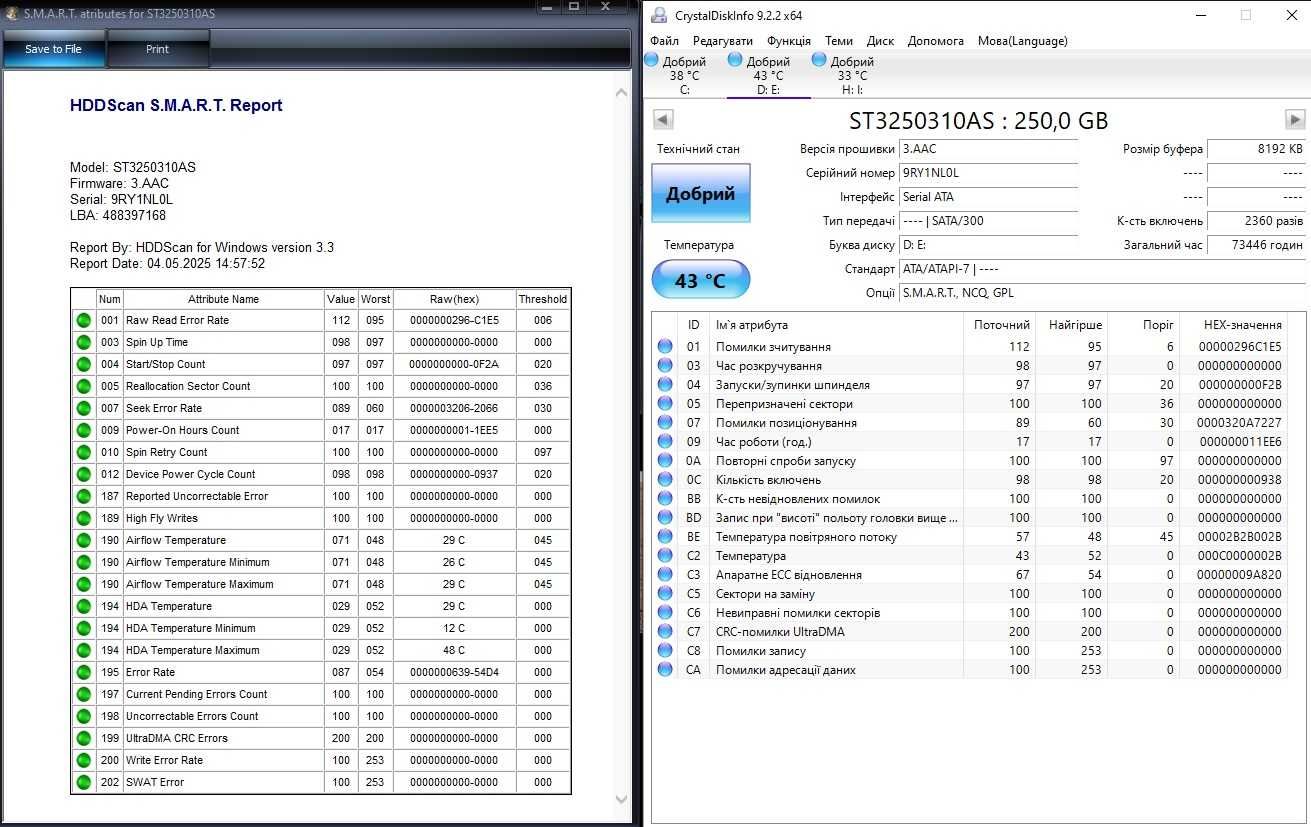Click the HEX-значення column header
Viewport: 1311px width, 827px height.
[x=1234, y=325]
